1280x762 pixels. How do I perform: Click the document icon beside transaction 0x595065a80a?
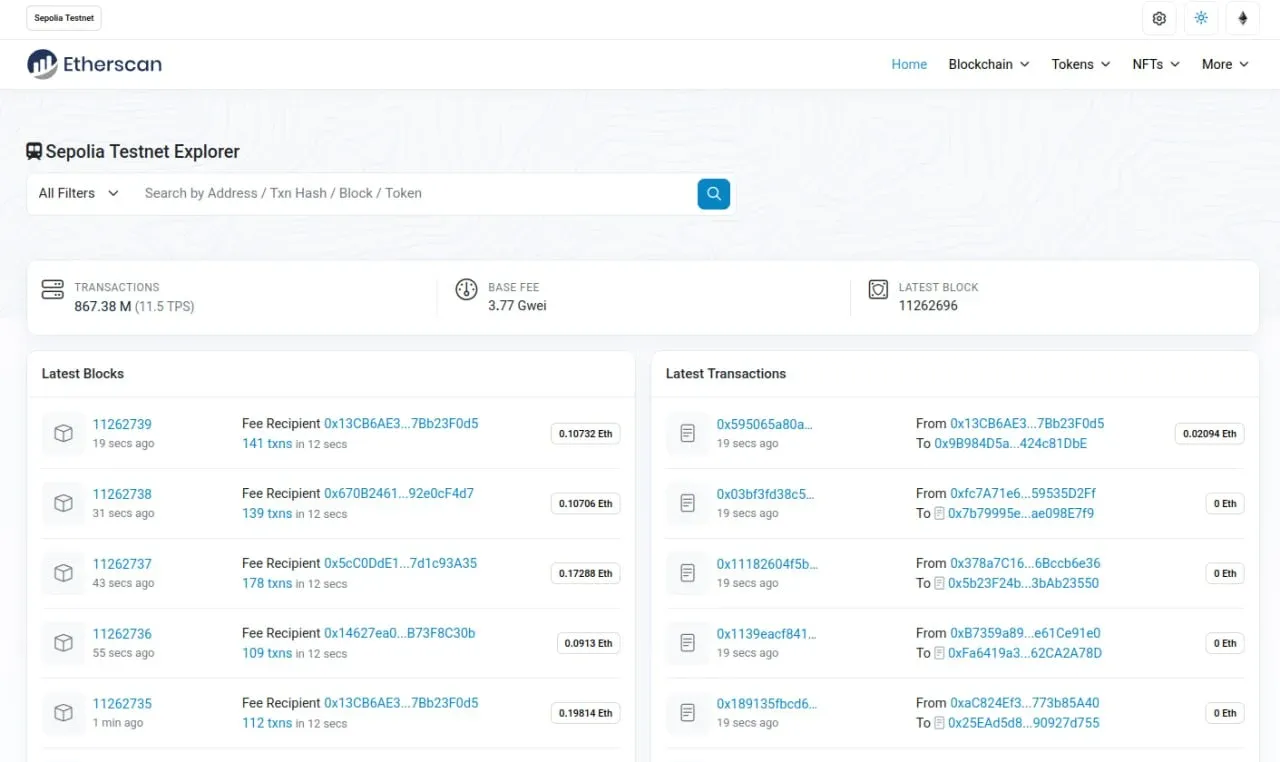click(x=687, y=433)
